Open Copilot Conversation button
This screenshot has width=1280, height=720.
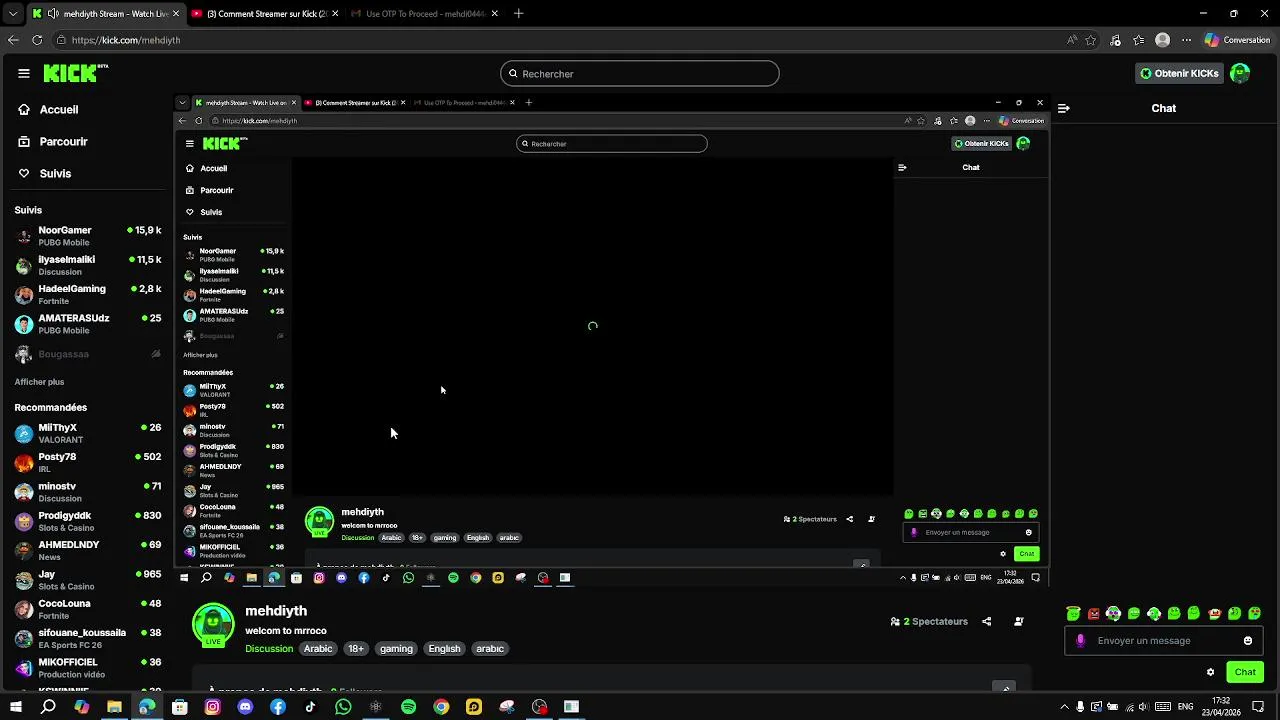coord(1237,40)
